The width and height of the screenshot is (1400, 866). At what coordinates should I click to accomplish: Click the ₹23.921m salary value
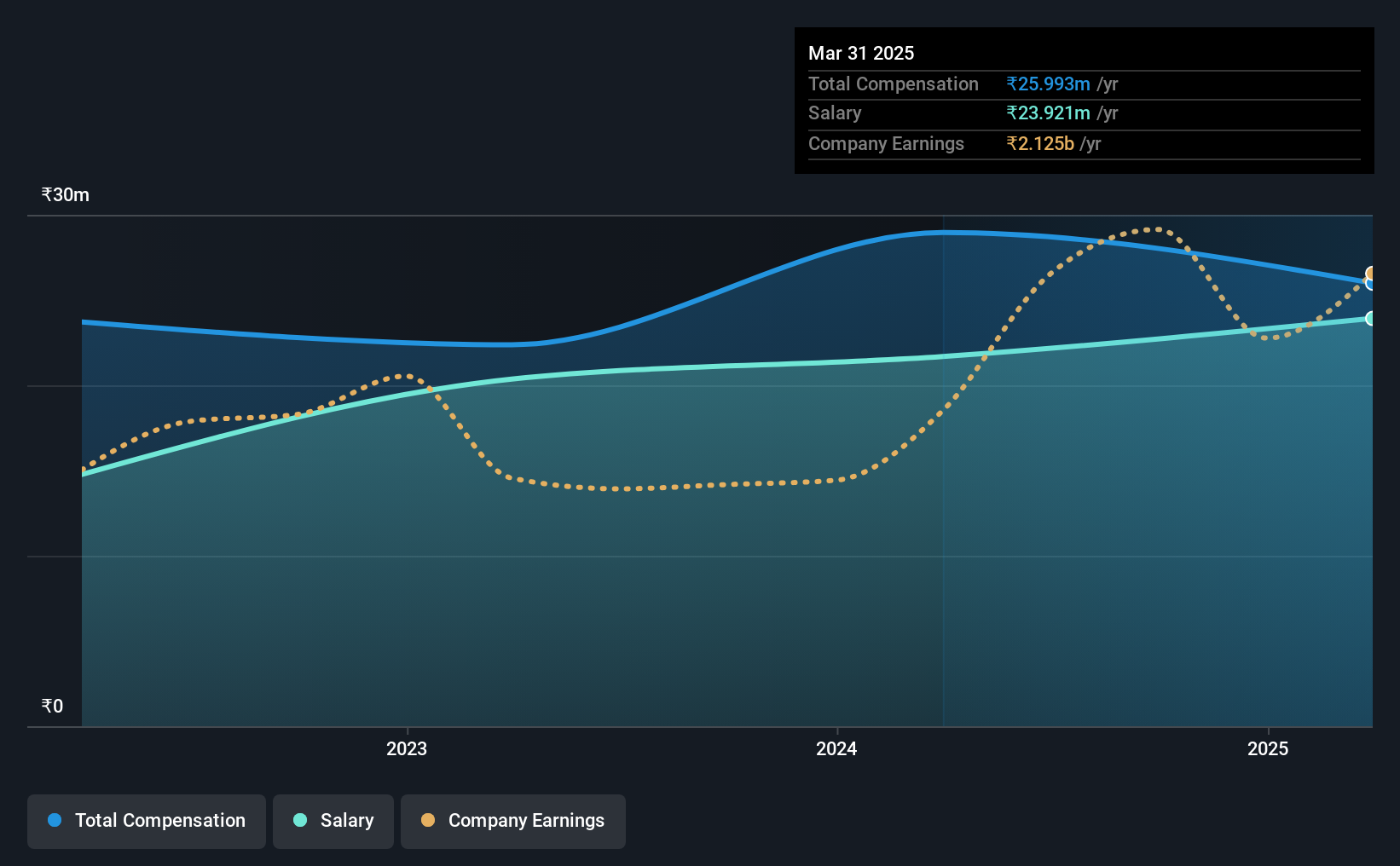click(1048, 113)
